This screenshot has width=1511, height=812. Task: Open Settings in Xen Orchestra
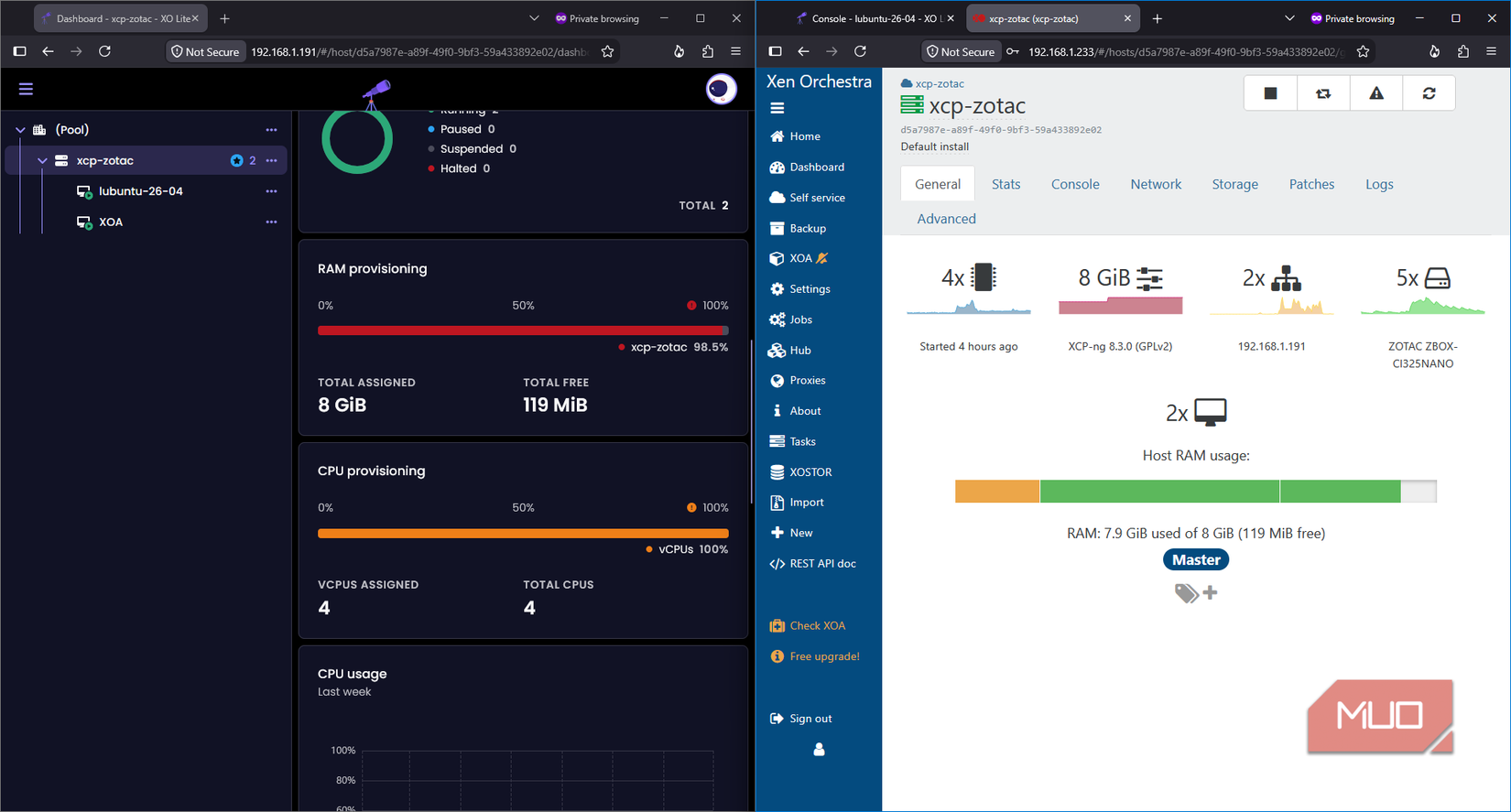[x=799, y=289]
